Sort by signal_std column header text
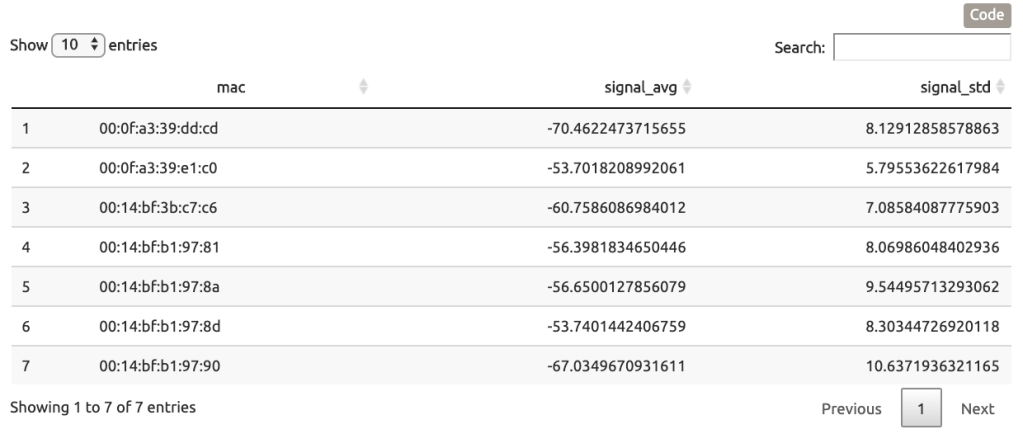Image resolution: width=1023 pixels, height=434 pixels. 955,88
